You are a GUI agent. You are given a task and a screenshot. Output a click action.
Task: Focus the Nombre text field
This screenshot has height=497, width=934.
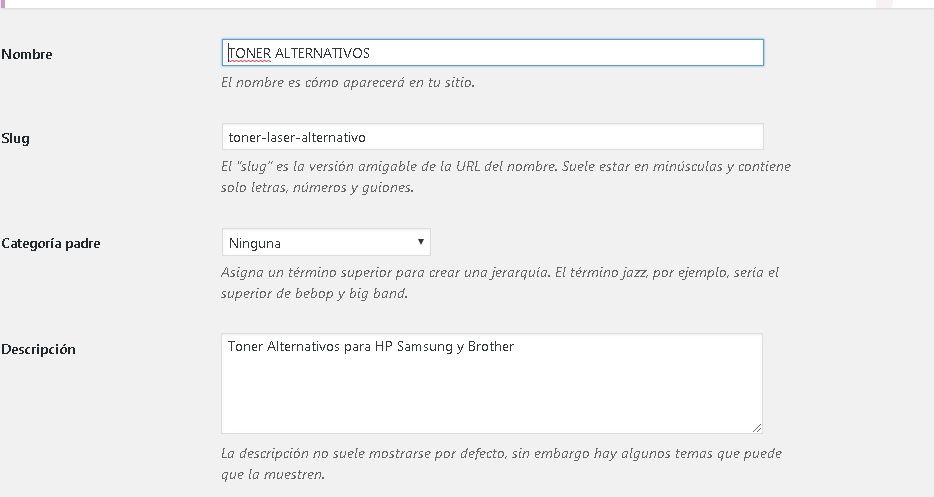(x=493, y=52)
